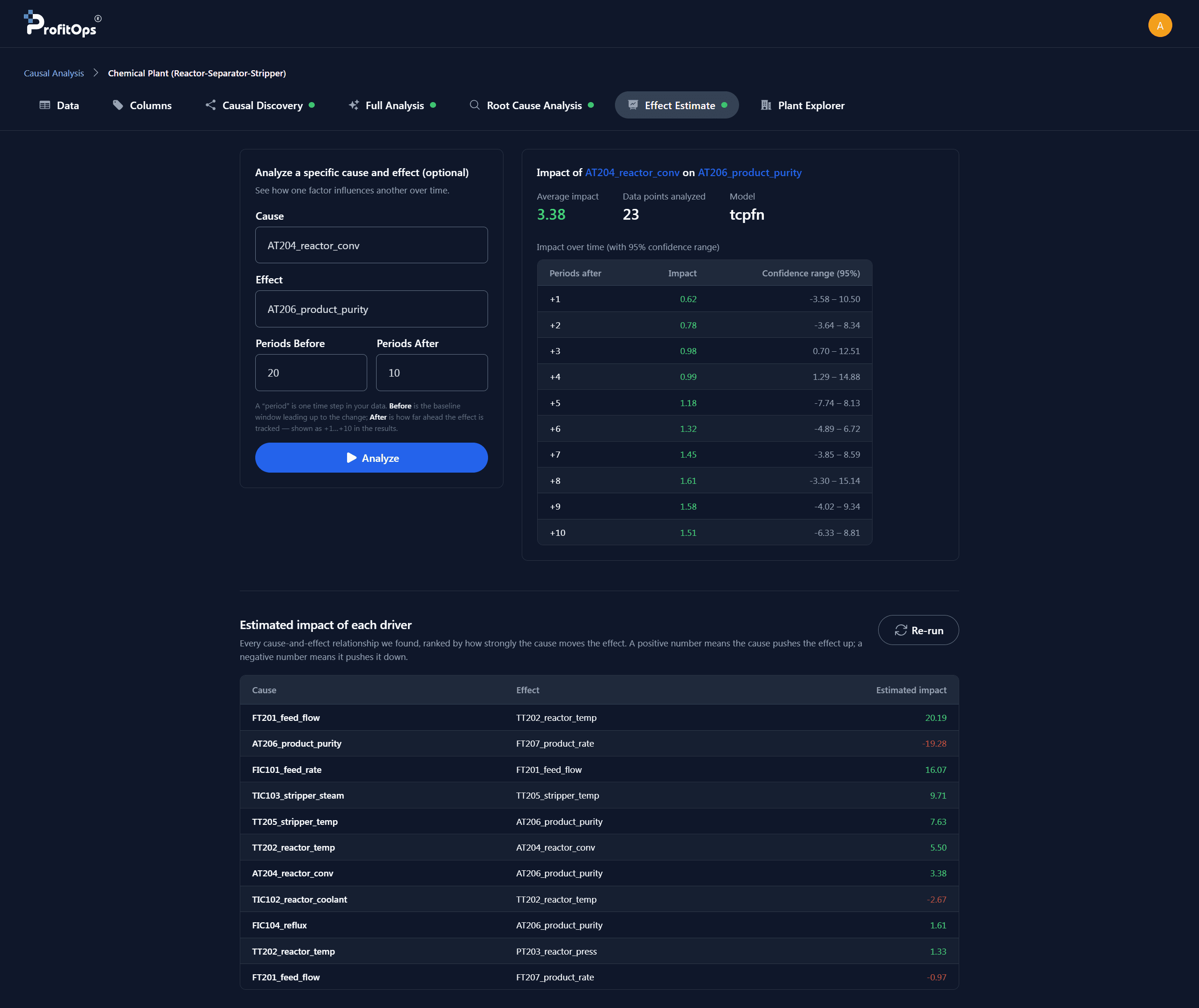
Task: Open the user avatar menu
Action: [1160, 25]
